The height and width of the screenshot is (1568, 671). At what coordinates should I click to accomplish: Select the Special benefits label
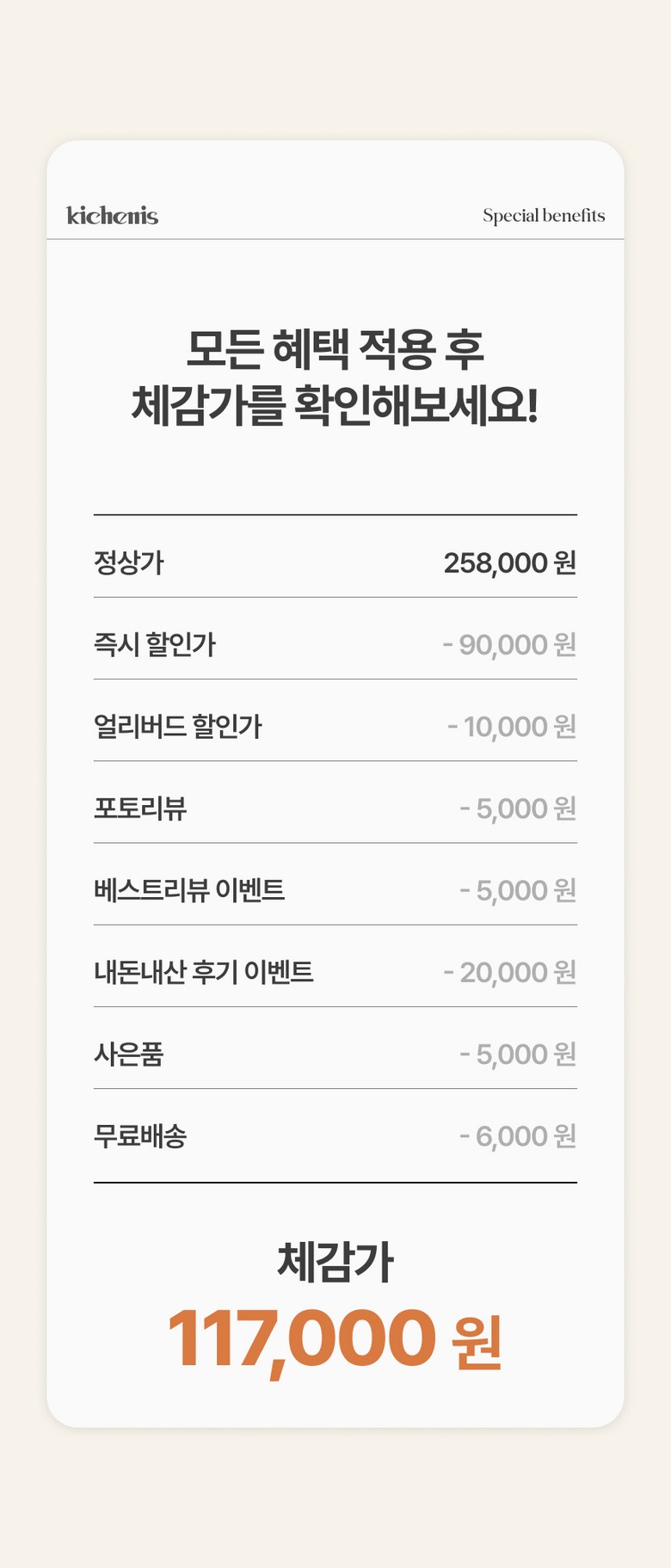coord(544,216)
